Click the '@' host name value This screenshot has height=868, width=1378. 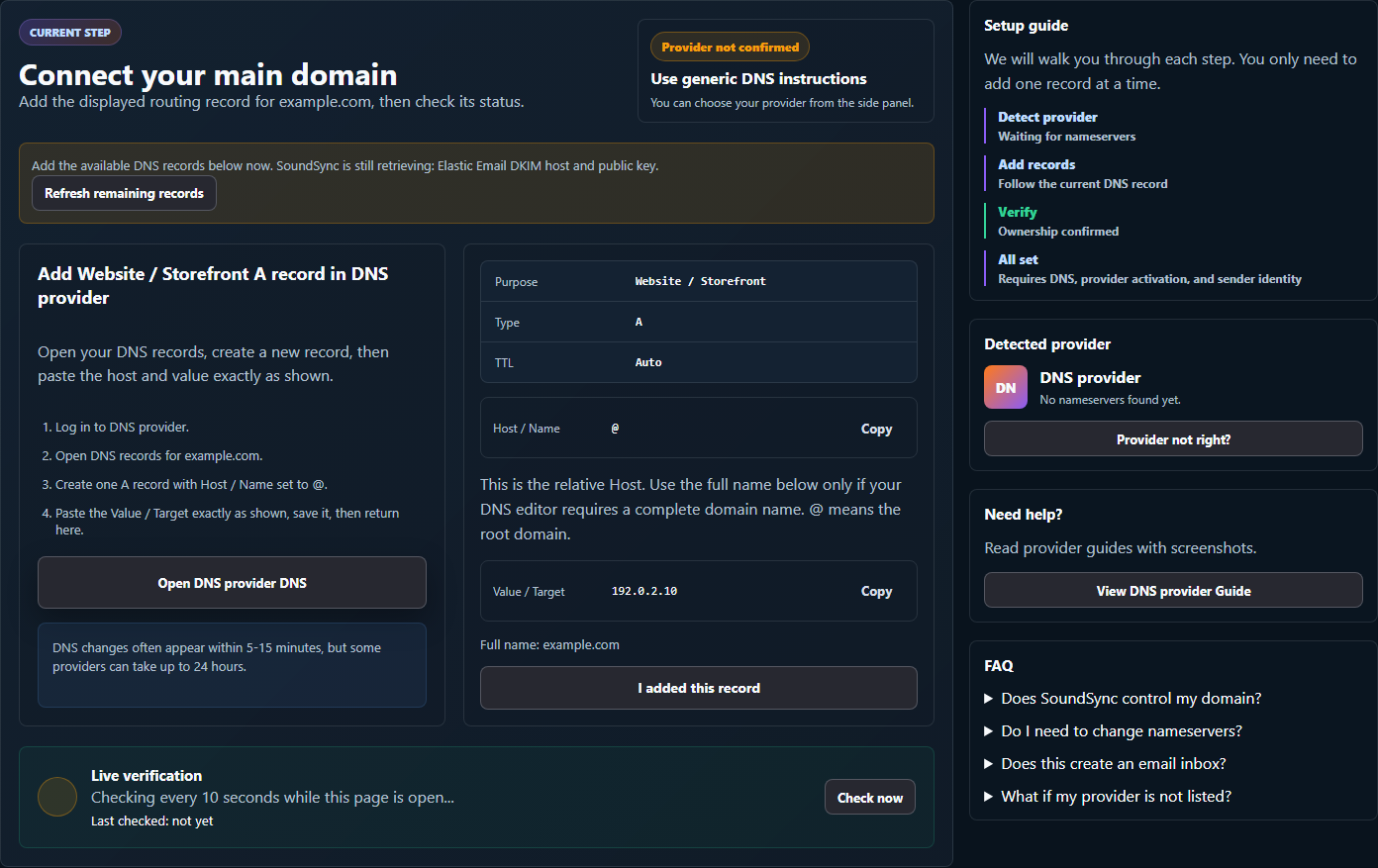point(615,429)
